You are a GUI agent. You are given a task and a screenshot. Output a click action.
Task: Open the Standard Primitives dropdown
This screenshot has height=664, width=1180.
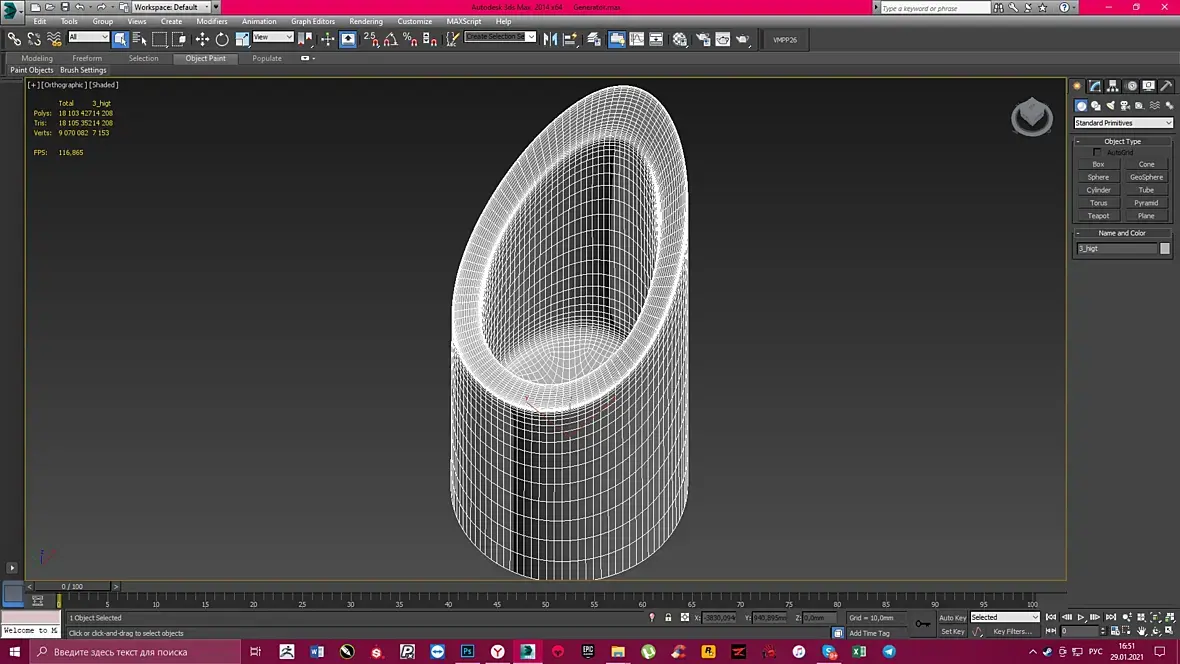pyautogui.click(x=1123, y=123)
